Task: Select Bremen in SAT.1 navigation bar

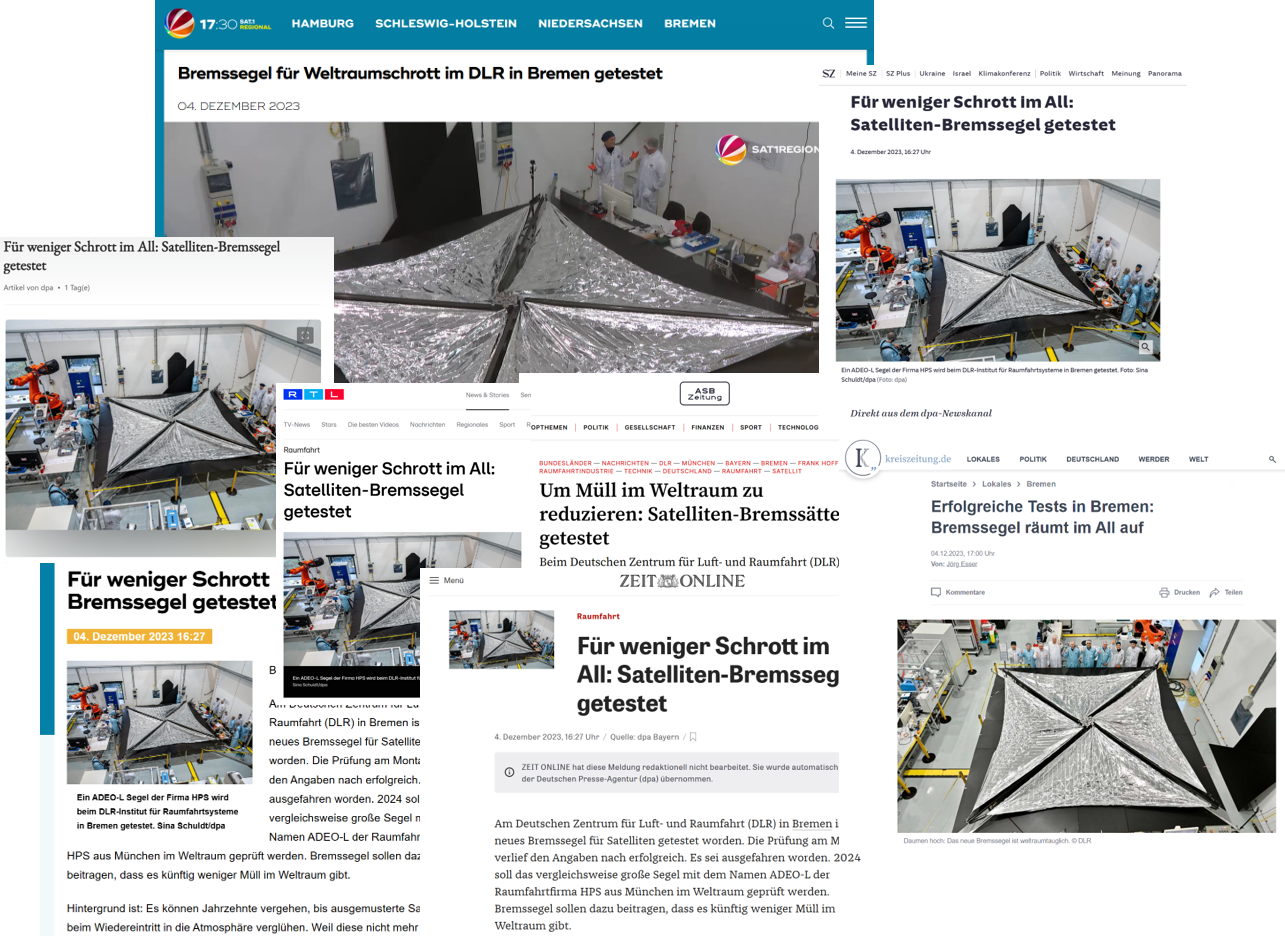Action: pos(689,23)
